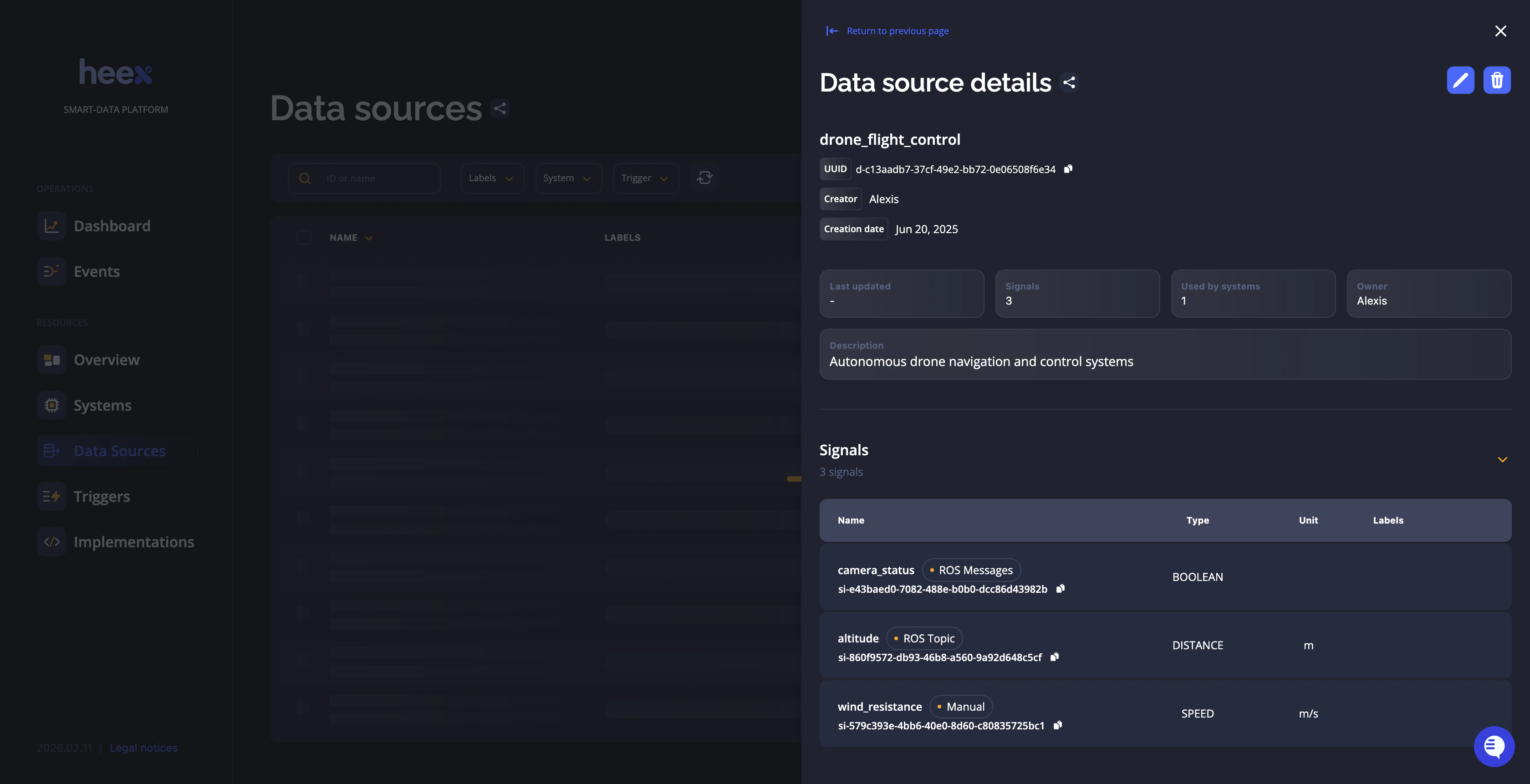This screenshot has width=1530, height=784.
Task: Open the Legal notices link
Action: click(x=143, y=748)
